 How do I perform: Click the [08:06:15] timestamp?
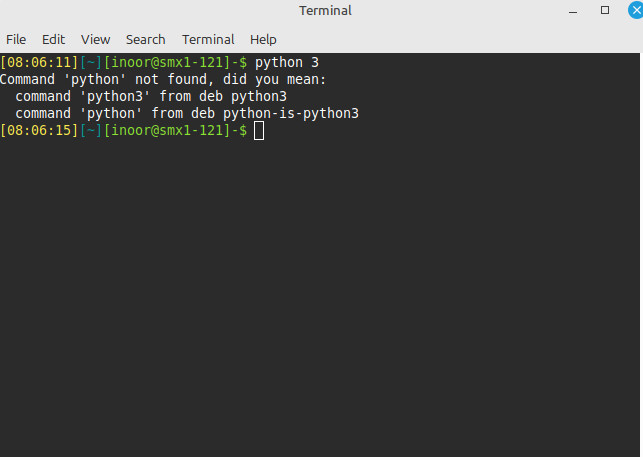point(39,131)
